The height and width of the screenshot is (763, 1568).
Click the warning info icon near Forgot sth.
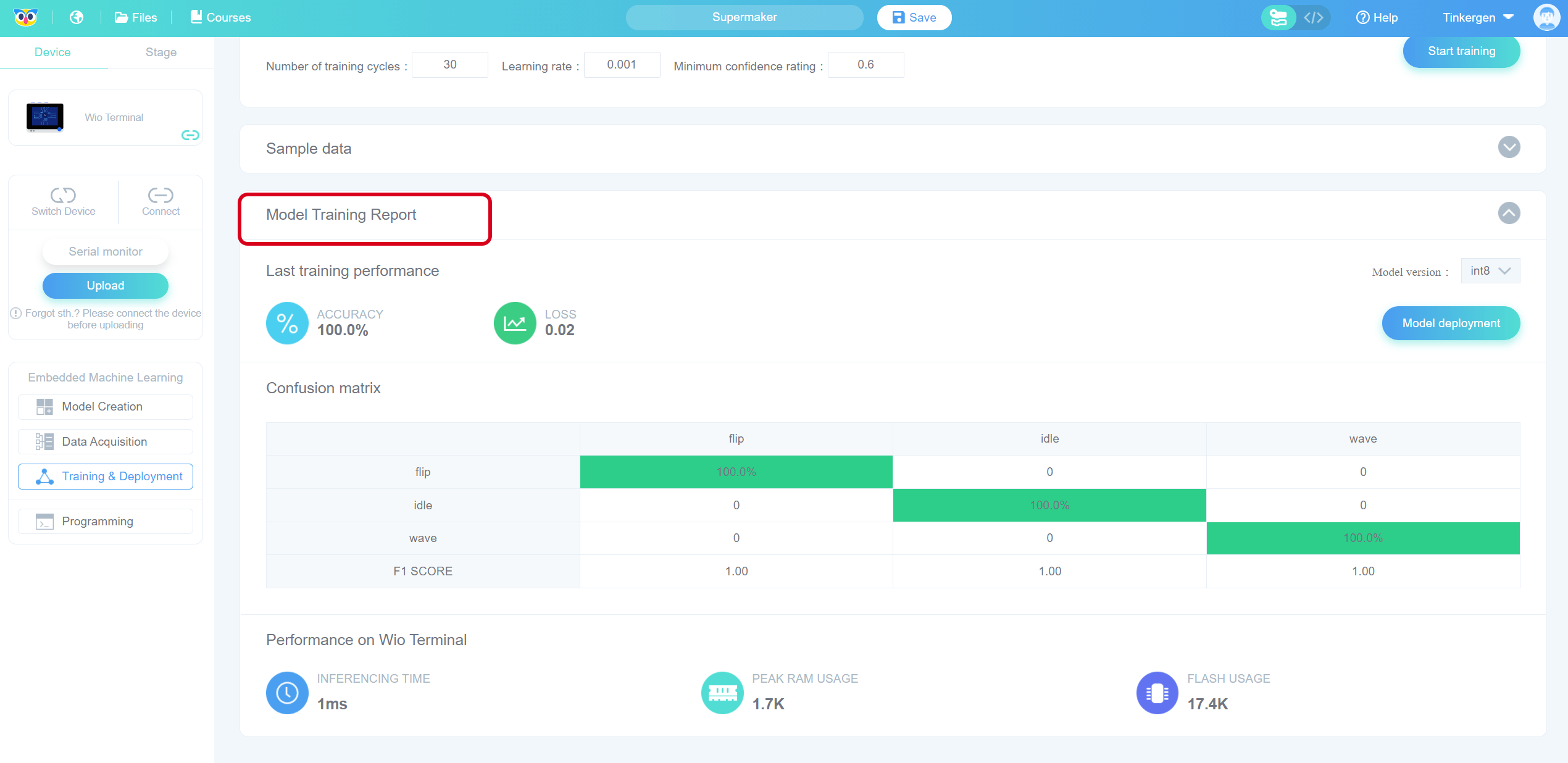16,314
